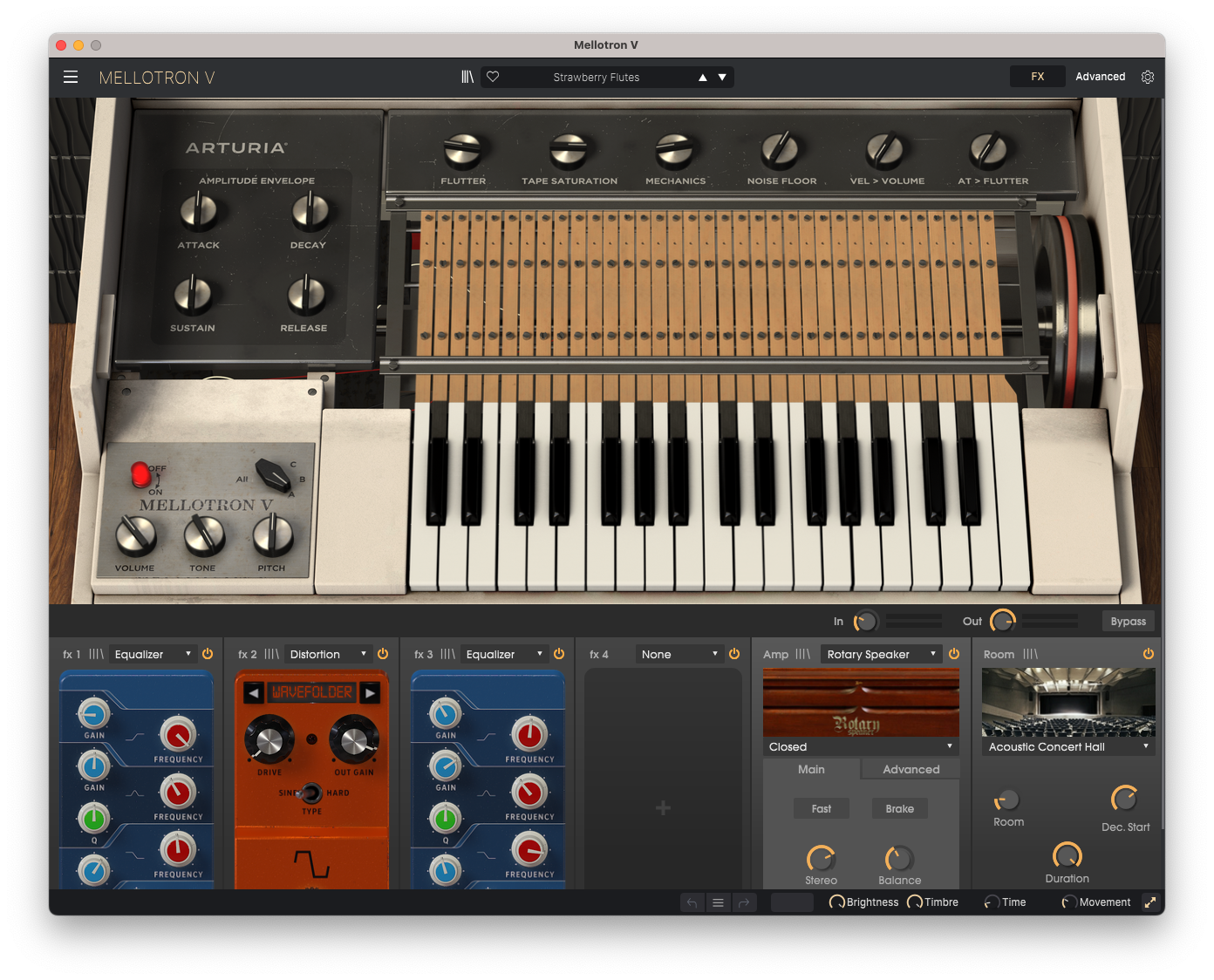
Task: Click the Mellotron V title logo
Action: pos(157,78)
